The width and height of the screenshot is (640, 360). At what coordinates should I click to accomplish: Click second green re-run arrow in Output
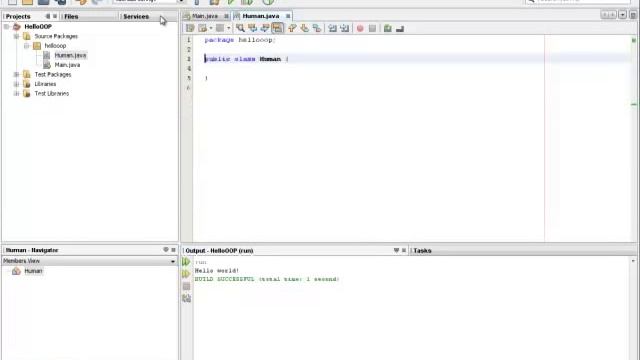tap(186, 274)
